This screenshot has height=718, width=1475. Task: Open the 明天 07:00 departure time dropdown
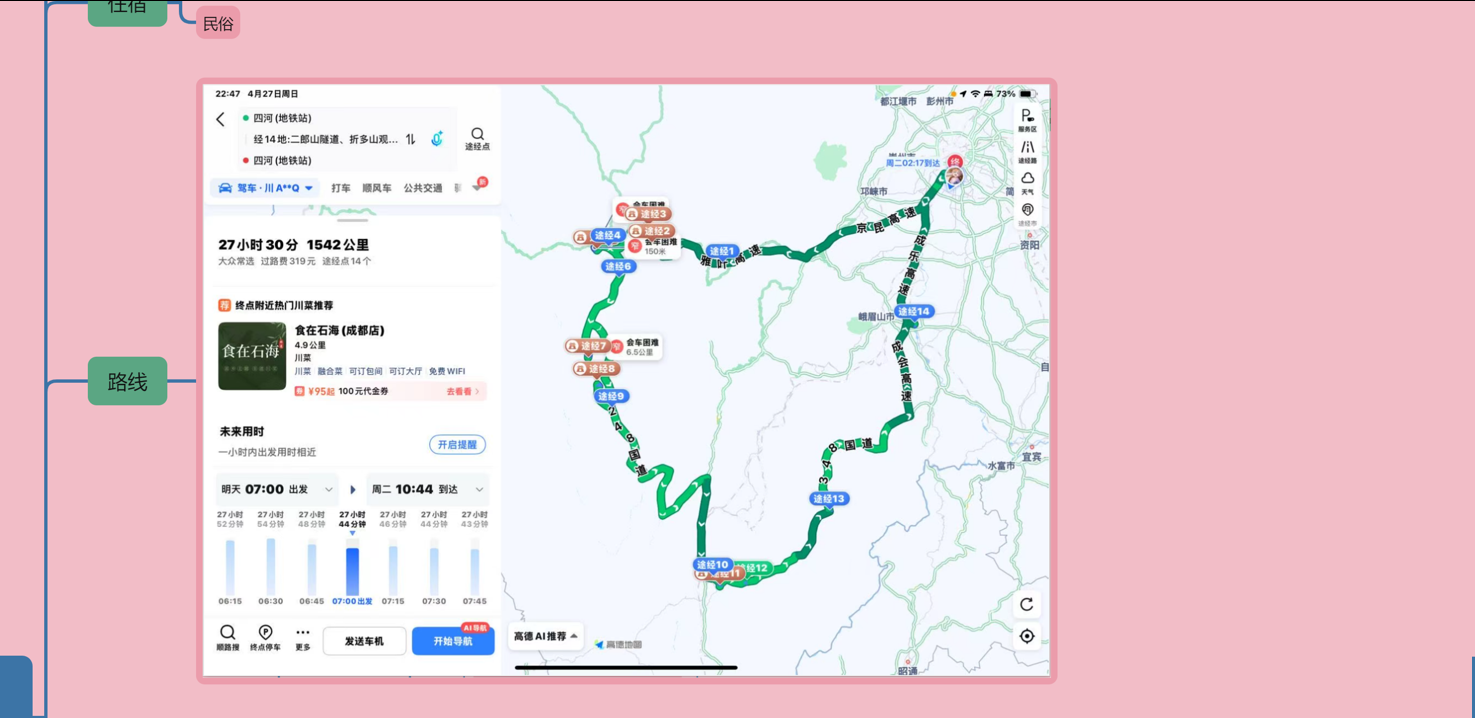pos(277,490)
